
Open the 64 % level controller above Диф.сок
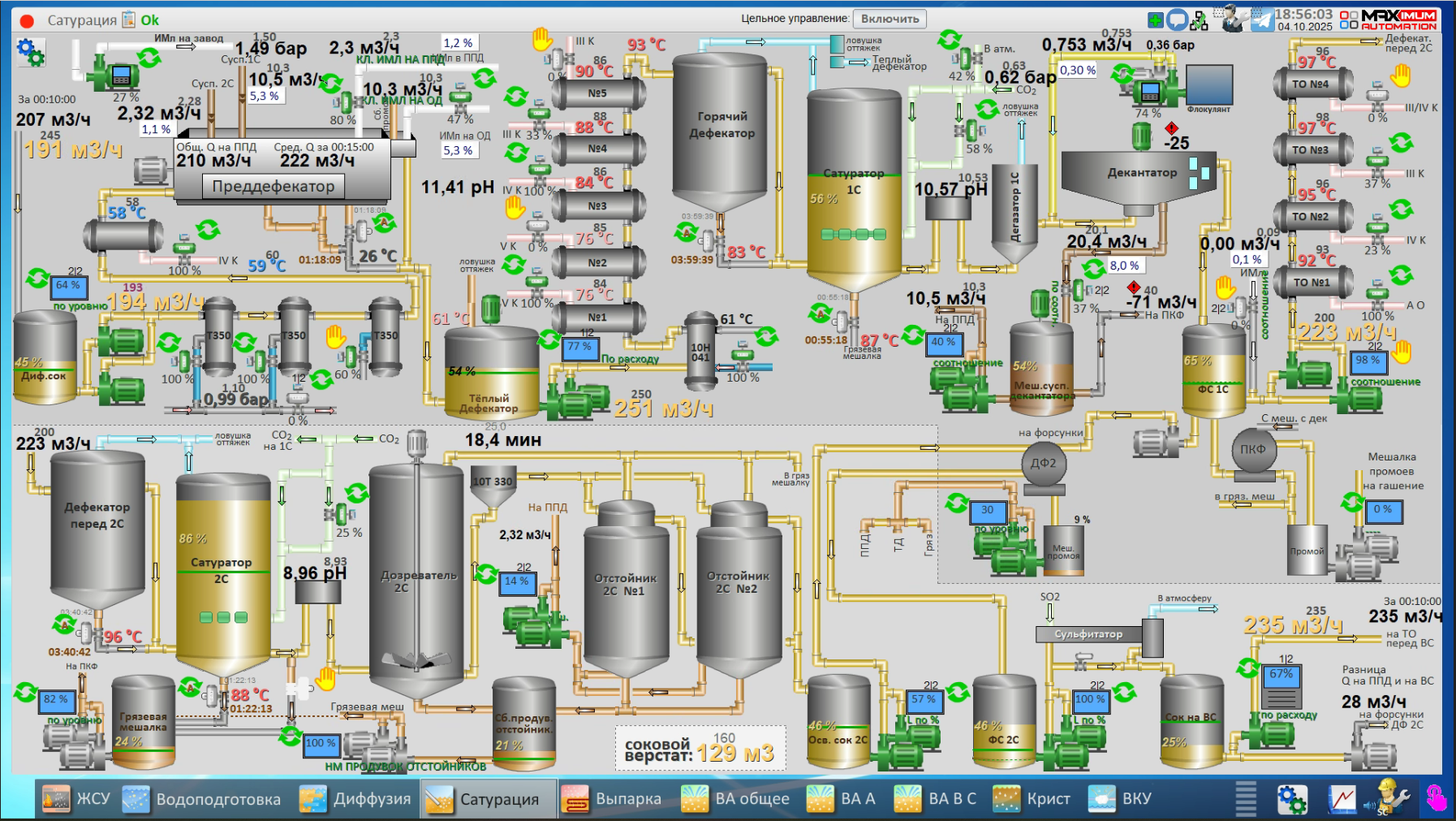(x=68, y=286)
